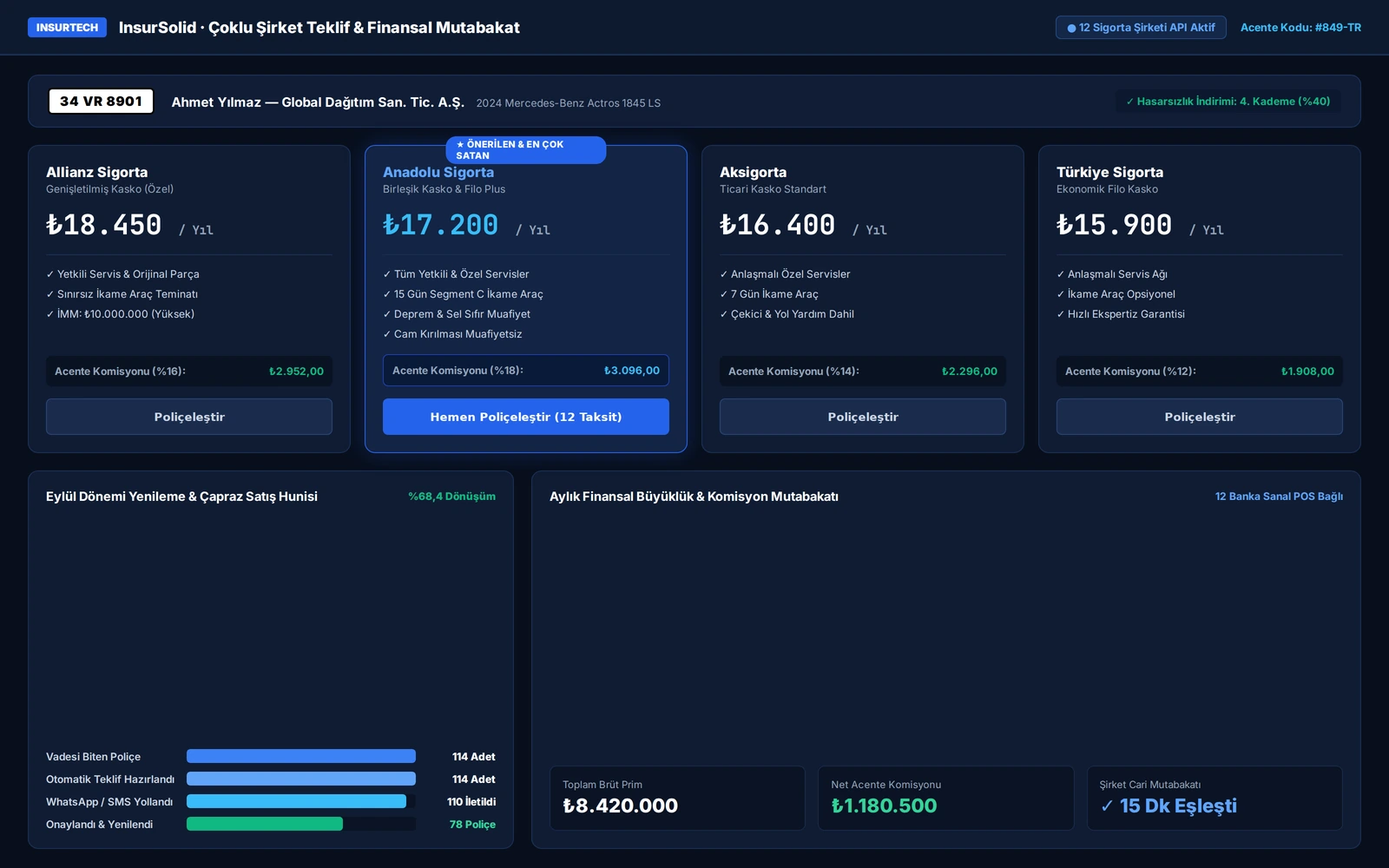Image resolution: width=1389 pixels, height=868 pixels.
Task: Click Hızlı Ekspertiz Garantisi feature
Action: click(x=1121, y=314)
